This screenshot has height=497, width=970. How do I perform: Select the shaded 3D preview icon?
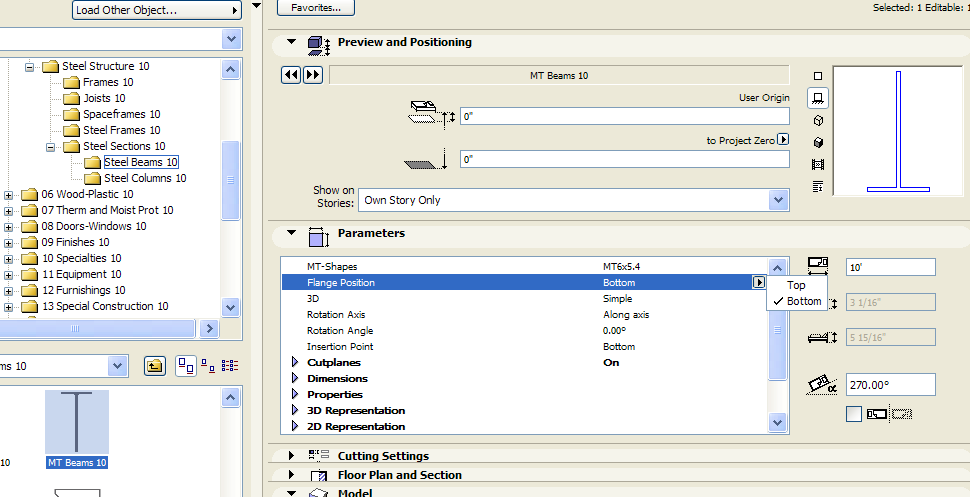[x=818, y=142]
